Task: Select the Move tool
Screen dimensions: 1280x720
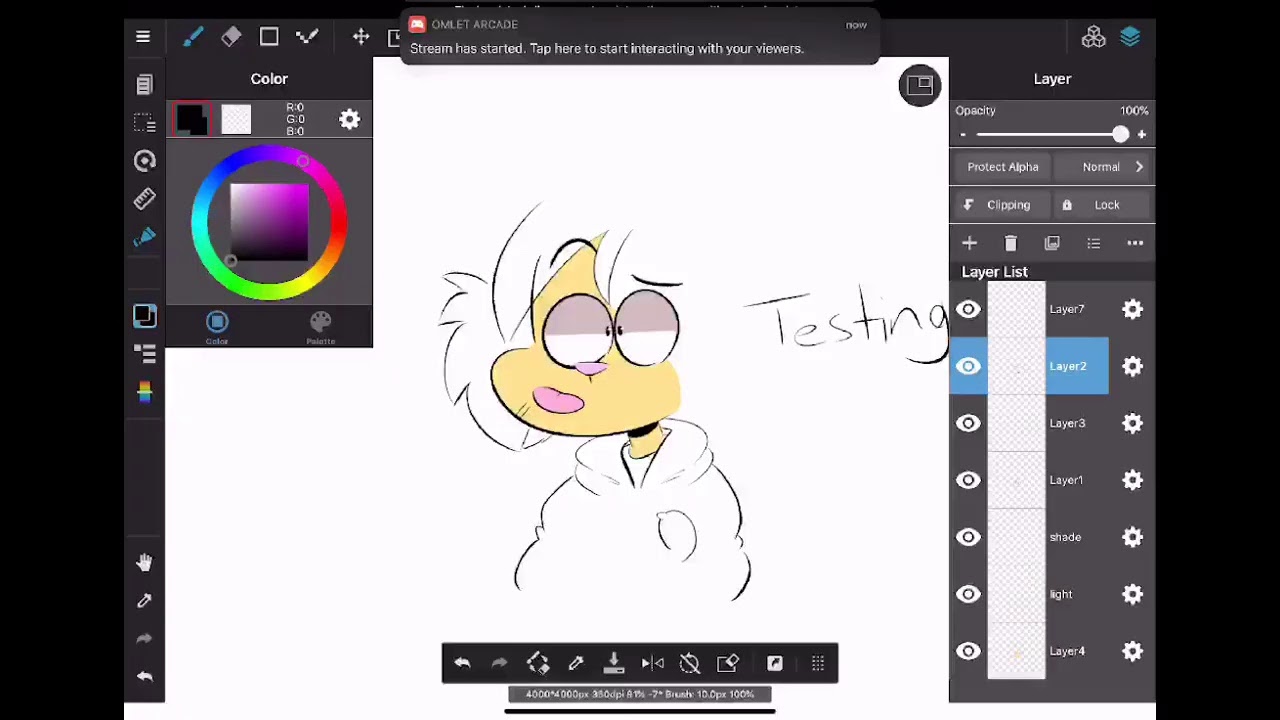Action: pyautogui.click(x=361, y=37)
